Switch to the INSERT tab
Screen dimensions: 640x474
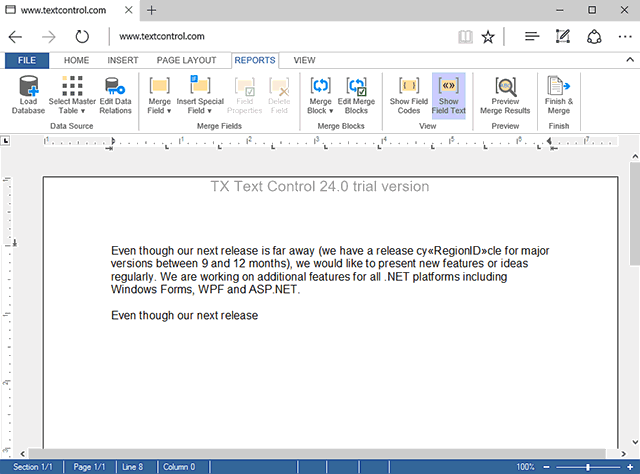point(123,60)
